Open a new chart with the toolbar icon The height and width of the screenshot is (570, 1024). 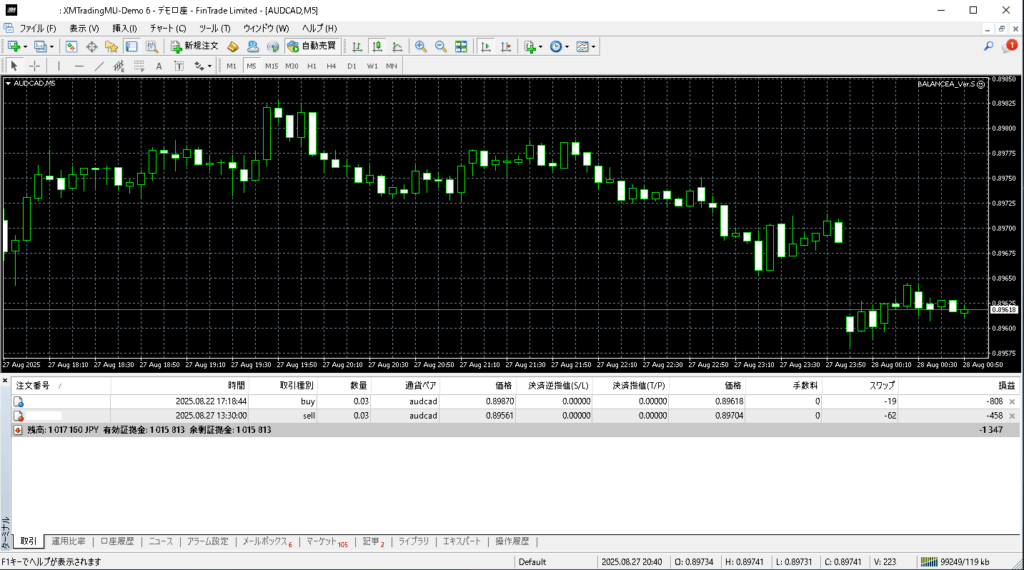(x=13, y=46)
